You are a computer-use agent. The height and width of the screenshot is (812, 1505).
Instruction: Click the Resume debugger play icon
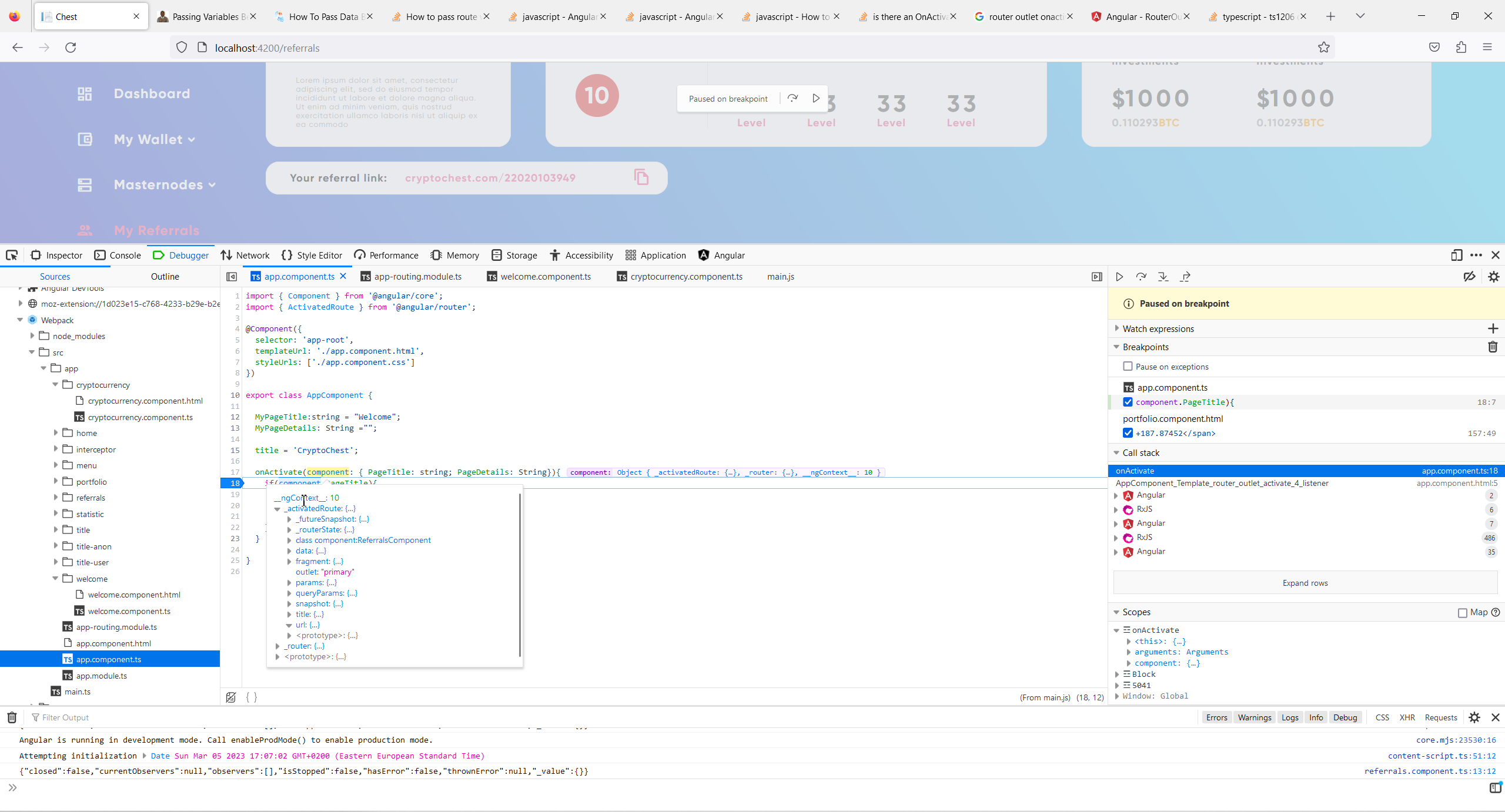point(1119,277)
